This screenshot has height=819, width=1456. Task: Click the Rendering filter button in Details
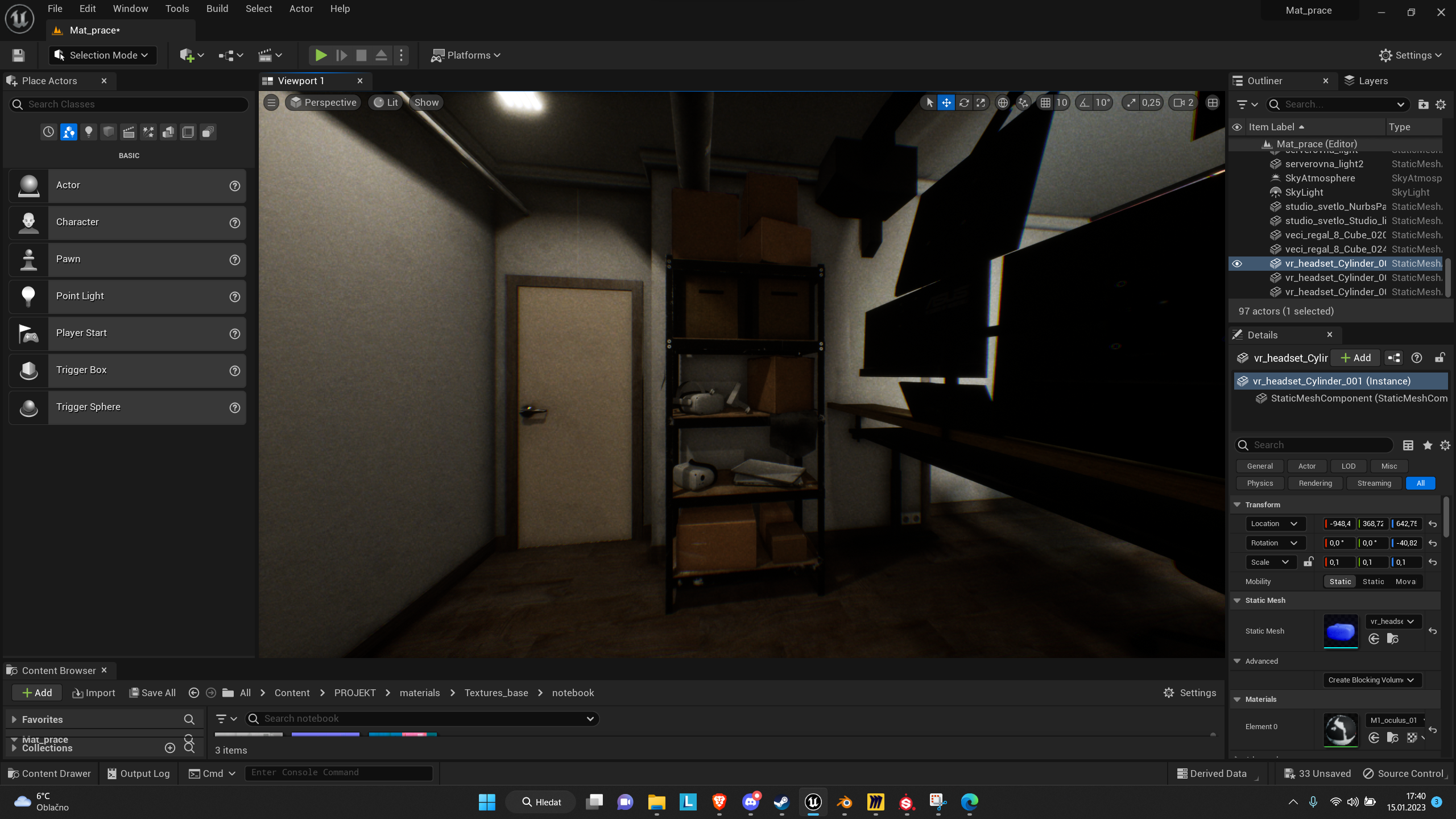coord(1315,483)
